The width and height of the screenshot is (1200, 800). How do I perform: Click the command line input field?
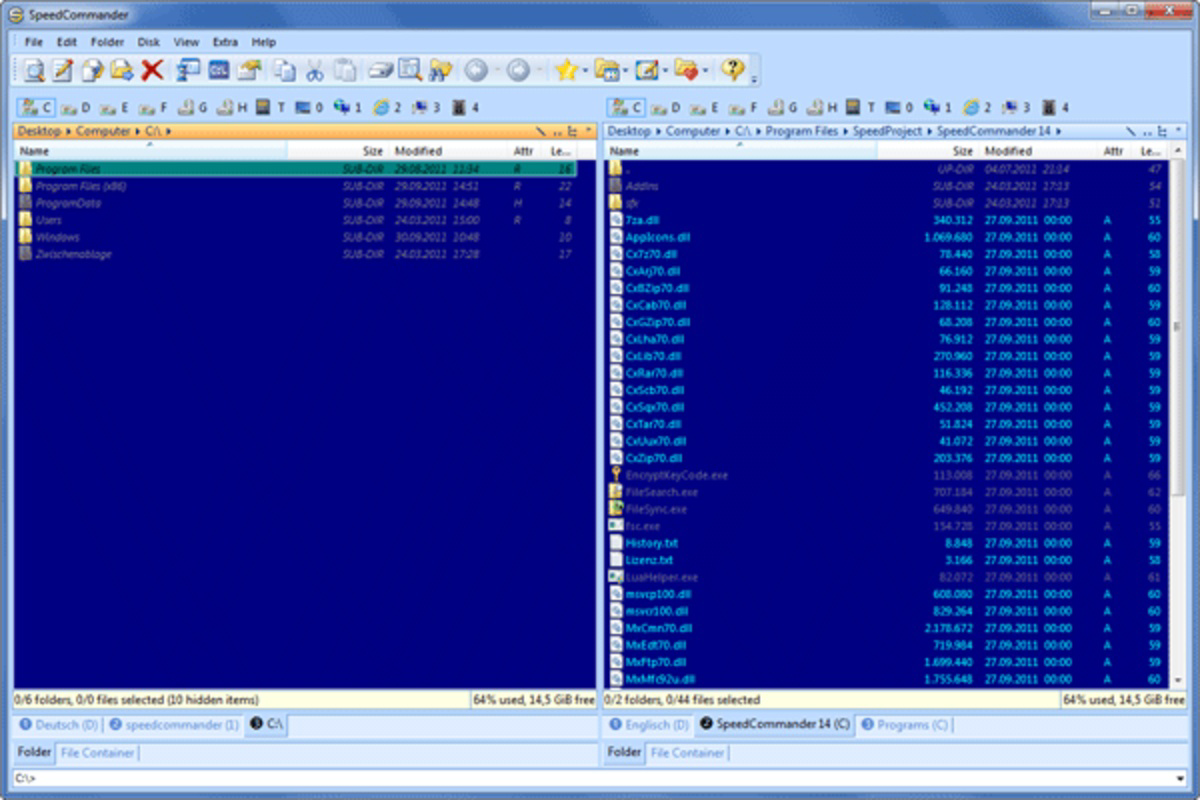(592, 778)
